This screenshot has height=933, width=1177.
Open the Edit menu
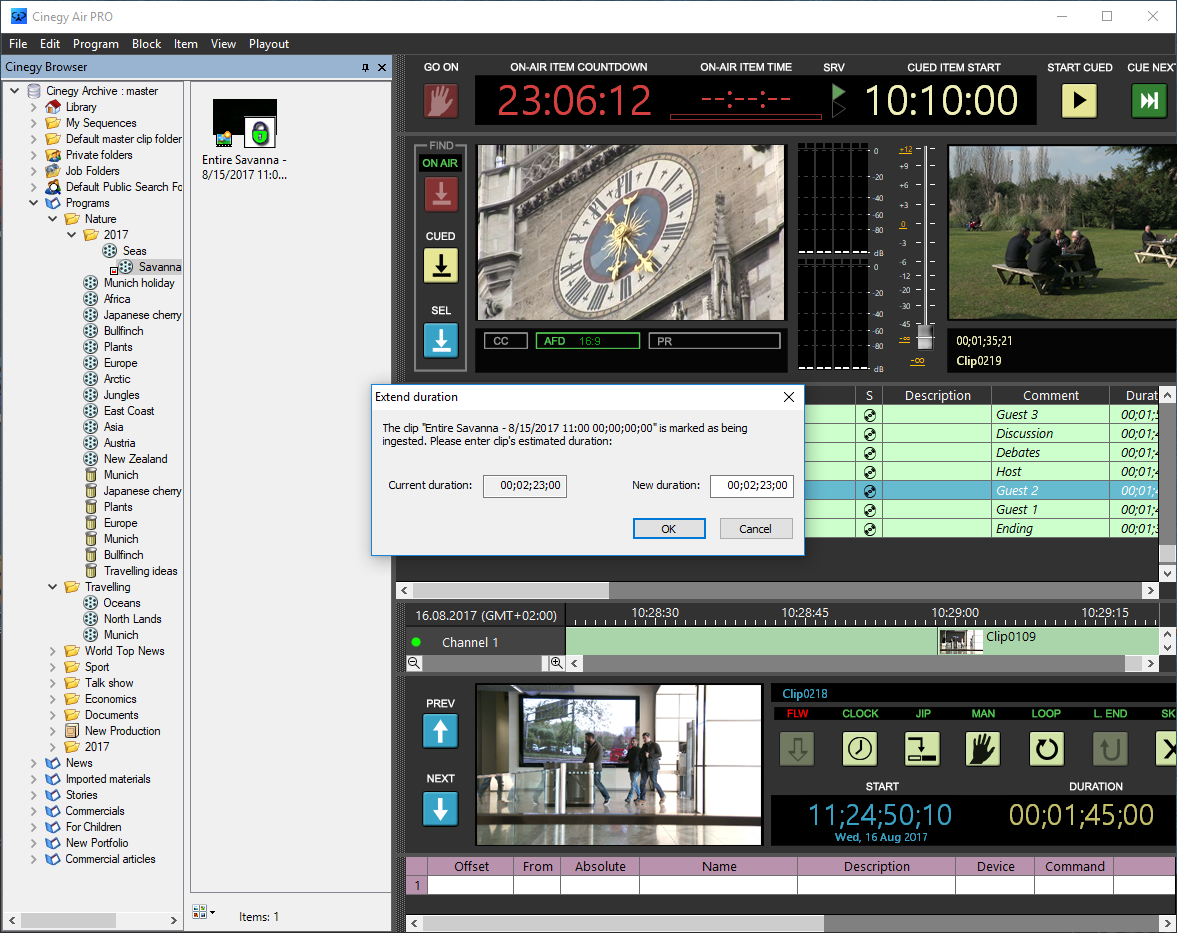[x=50, y=44]
